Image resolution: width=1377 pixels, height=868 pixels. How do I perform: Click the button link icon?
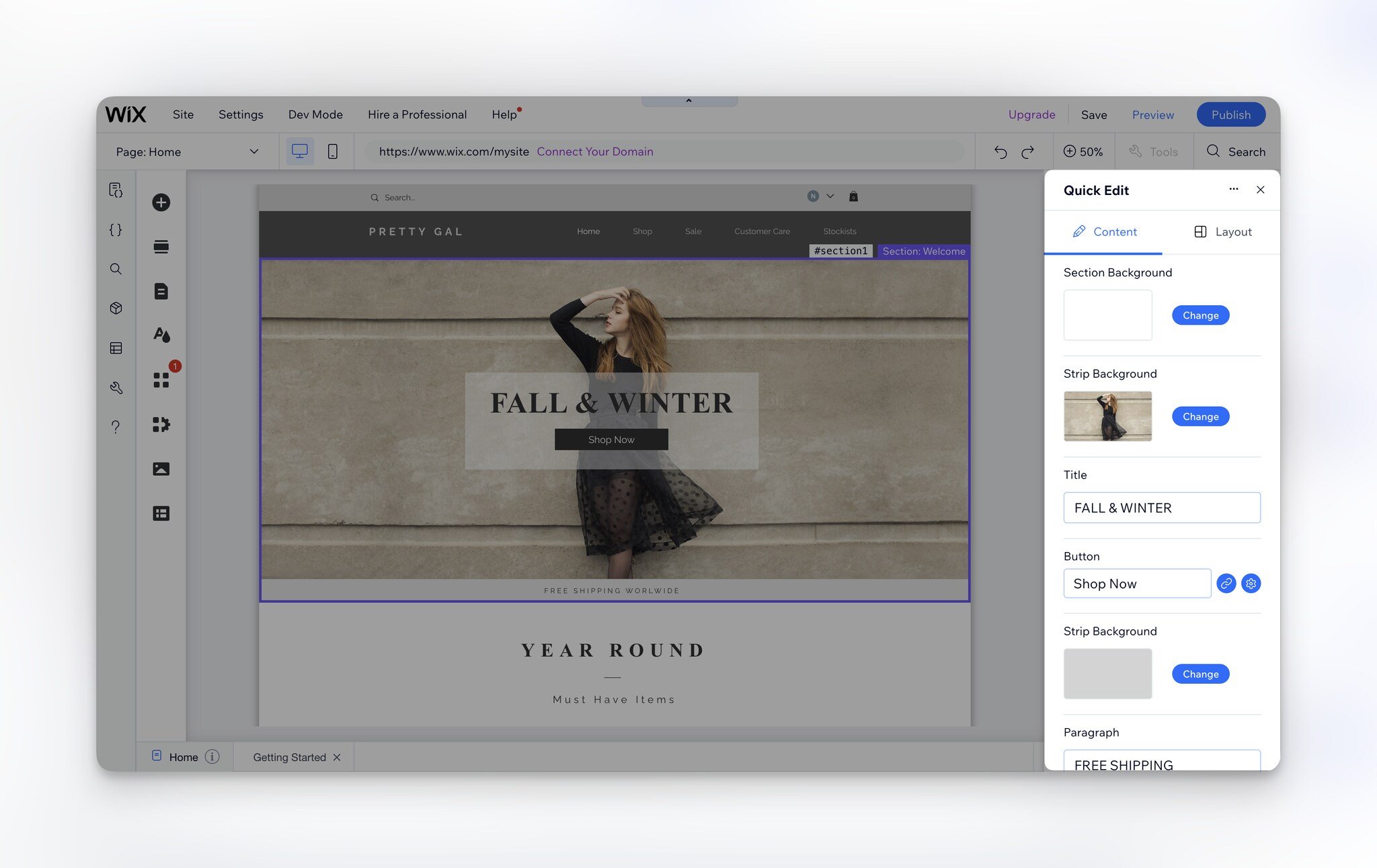(x=1225, y=583)
